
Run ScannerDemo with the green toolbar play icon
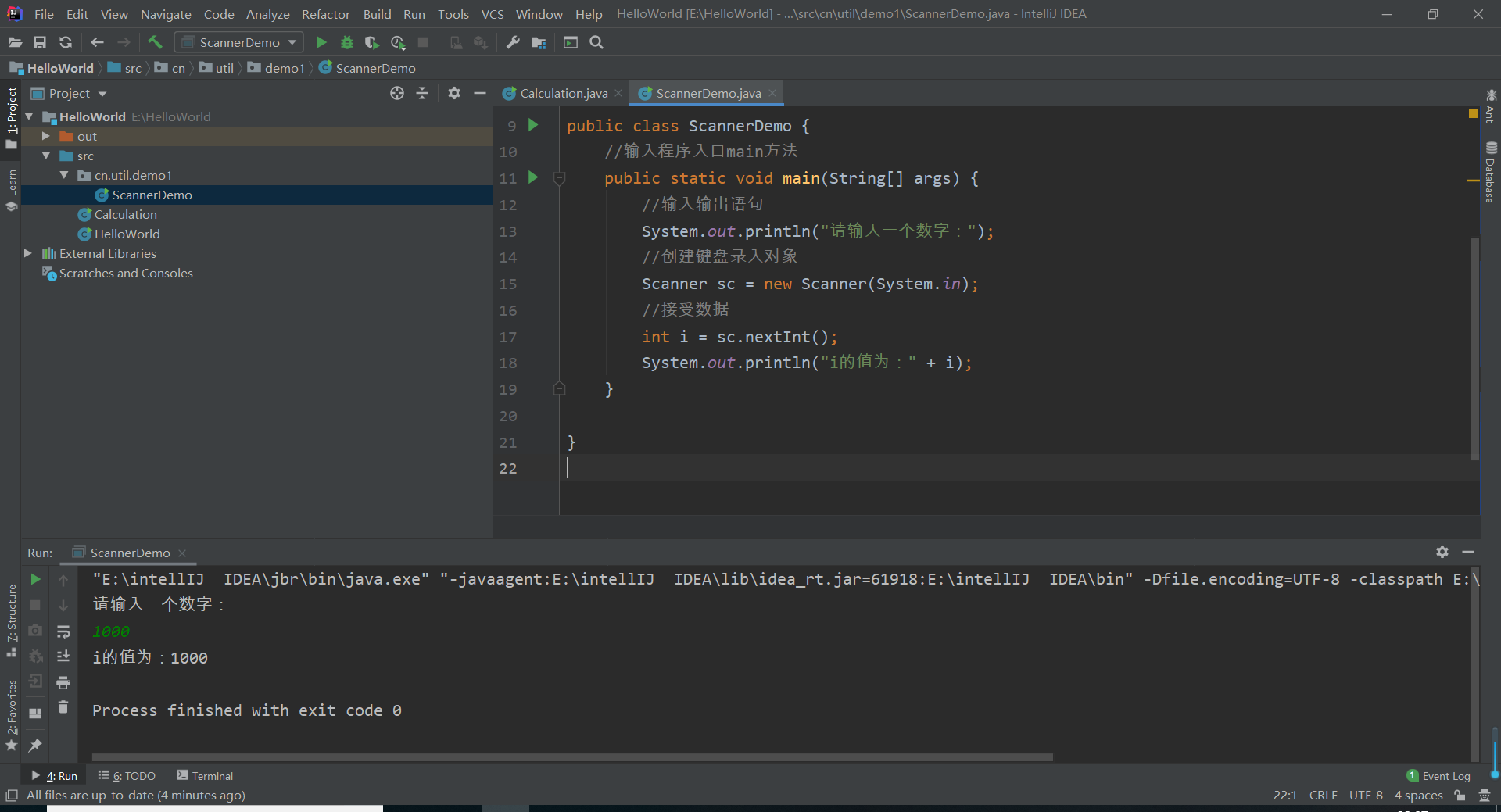321,42
